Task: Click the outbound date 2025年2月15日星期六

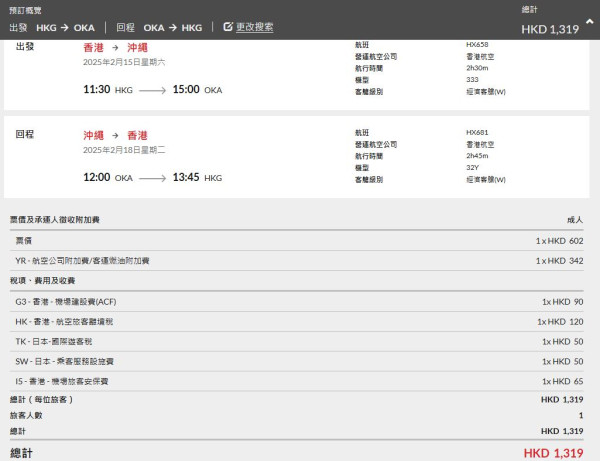Action: (x=124, y=62)
